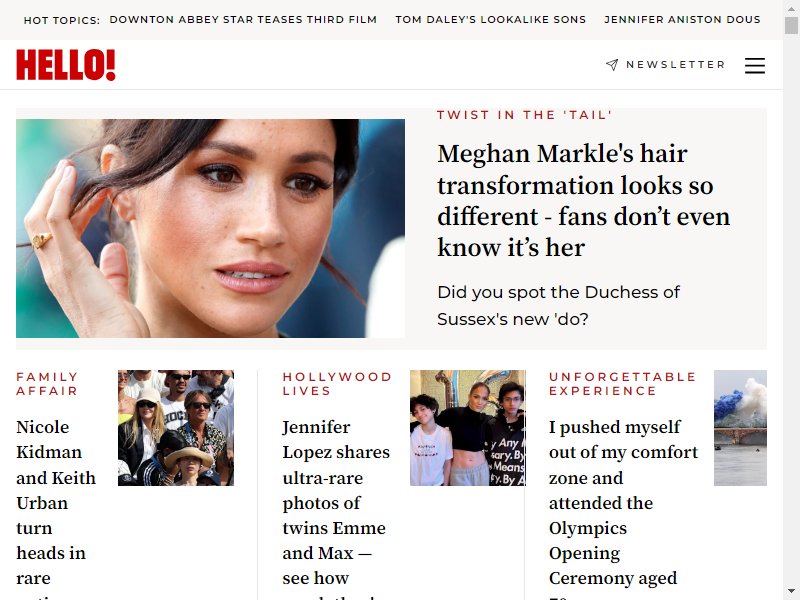Open the Meghan Markle hair transformation headline
This screenshot has height=600, width=800.
(584, 201)
